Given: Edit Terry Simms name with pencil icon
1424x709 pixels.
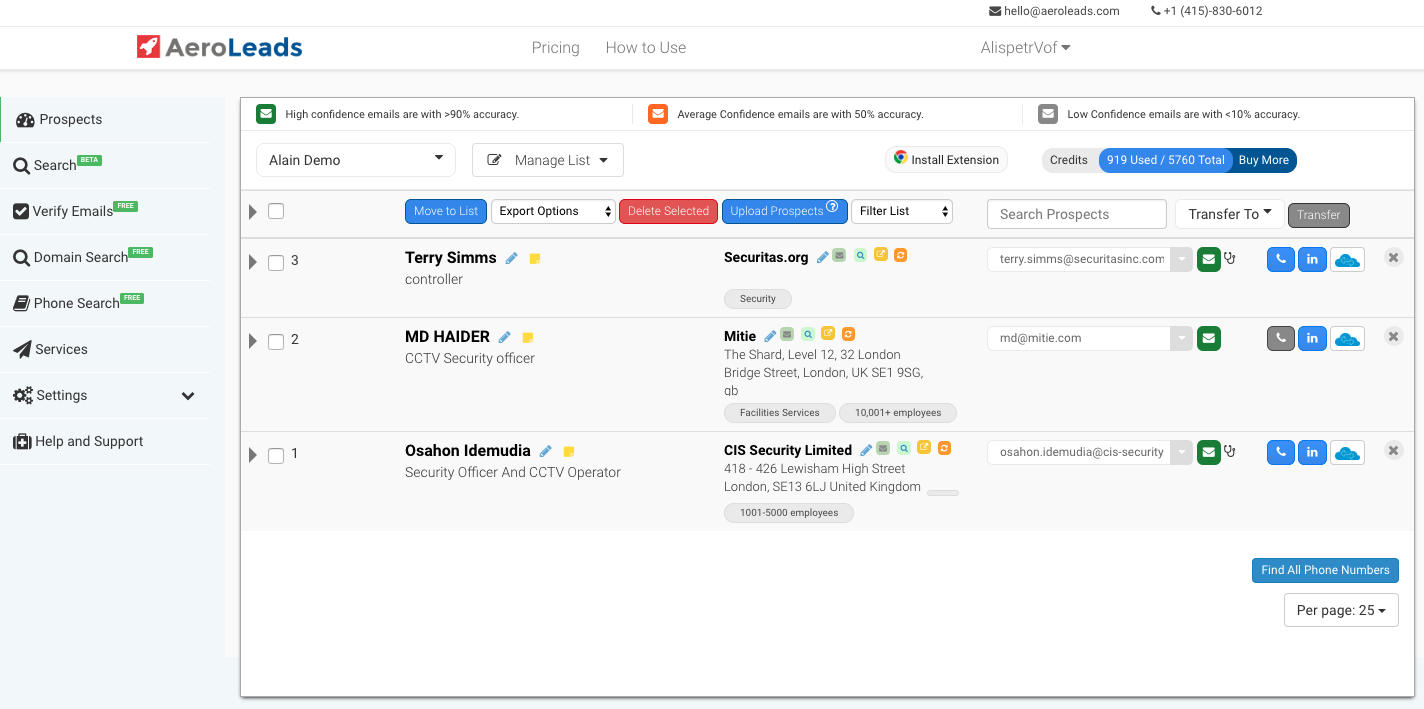Looking at the screenshot, I should [512, 258].
